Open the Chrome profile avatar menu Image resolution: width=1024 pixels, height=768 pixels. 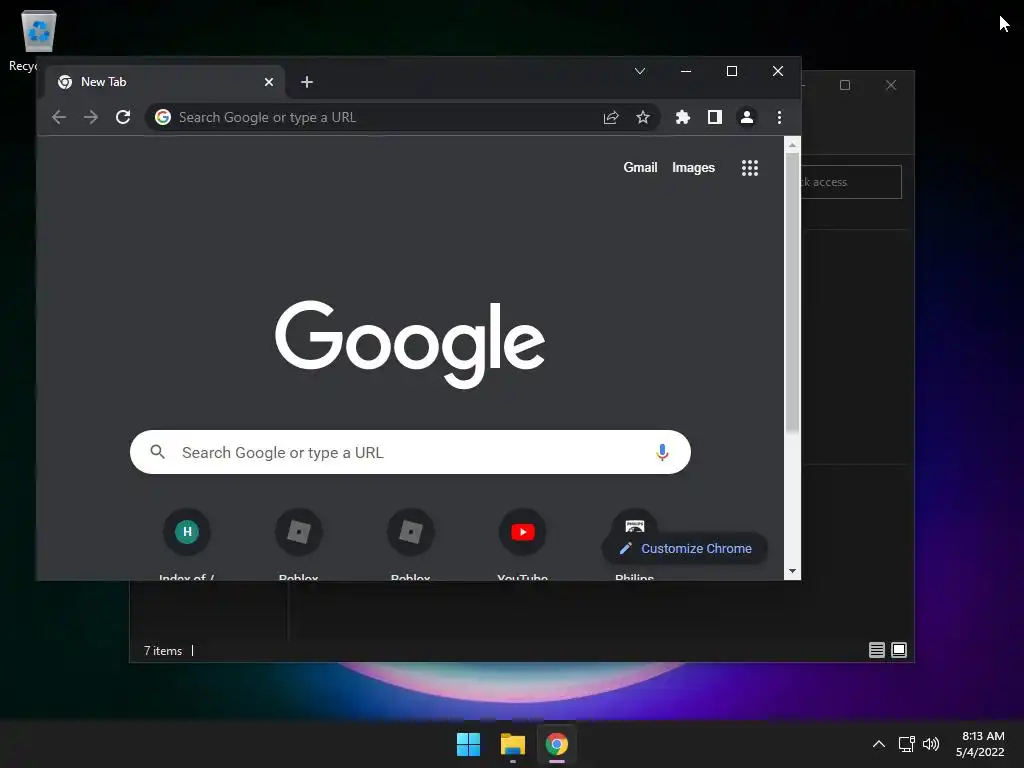point(746,118)
